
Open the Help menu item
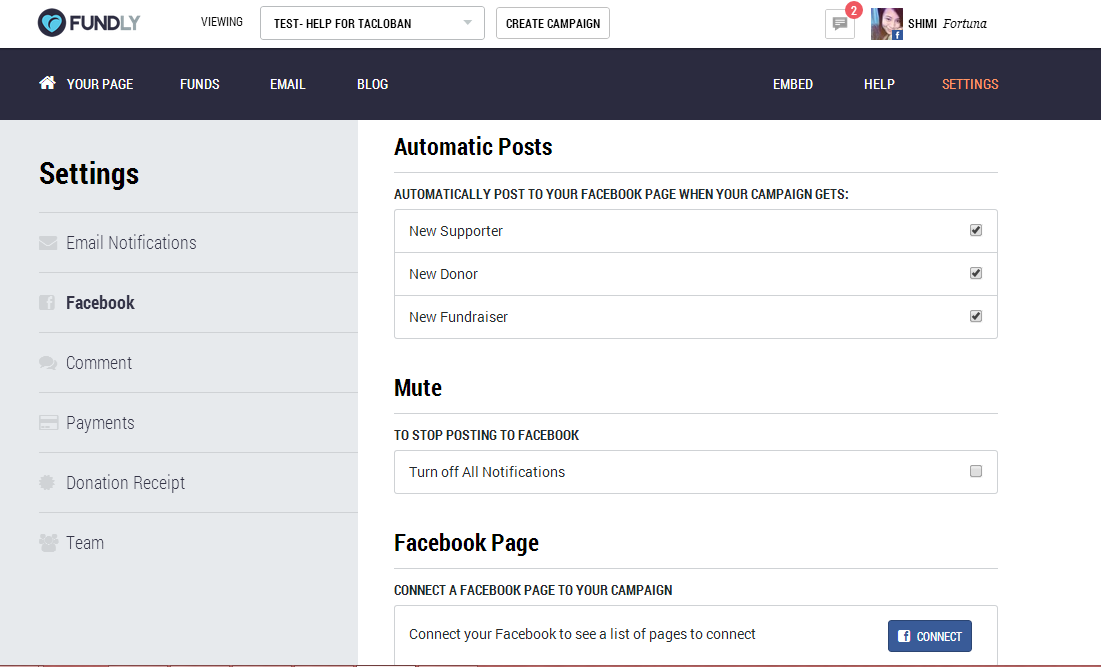click(x=879, y=84)
